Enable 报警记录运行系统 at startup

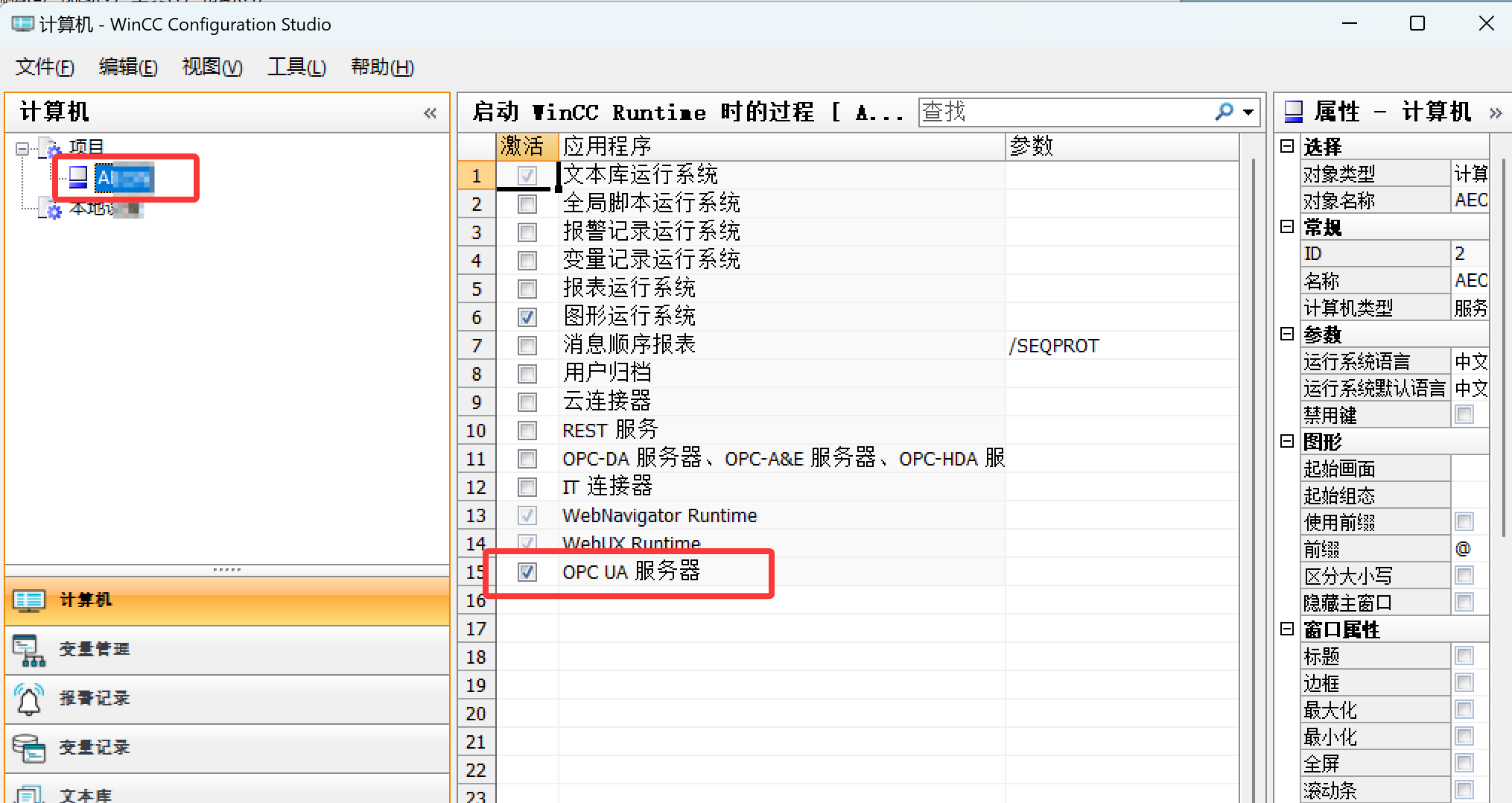point(527,232)
